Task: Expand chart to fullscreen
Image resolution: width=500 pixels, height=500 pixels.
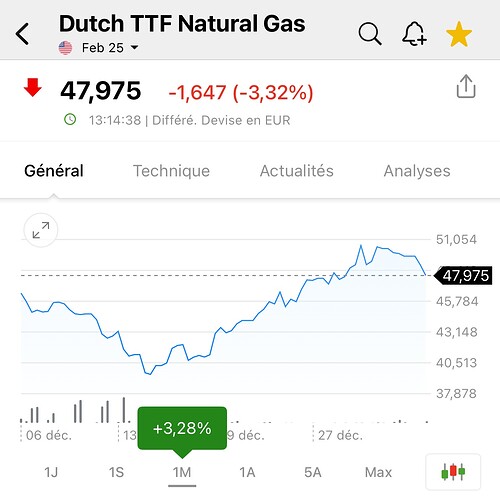Action: tap(41, 230)
